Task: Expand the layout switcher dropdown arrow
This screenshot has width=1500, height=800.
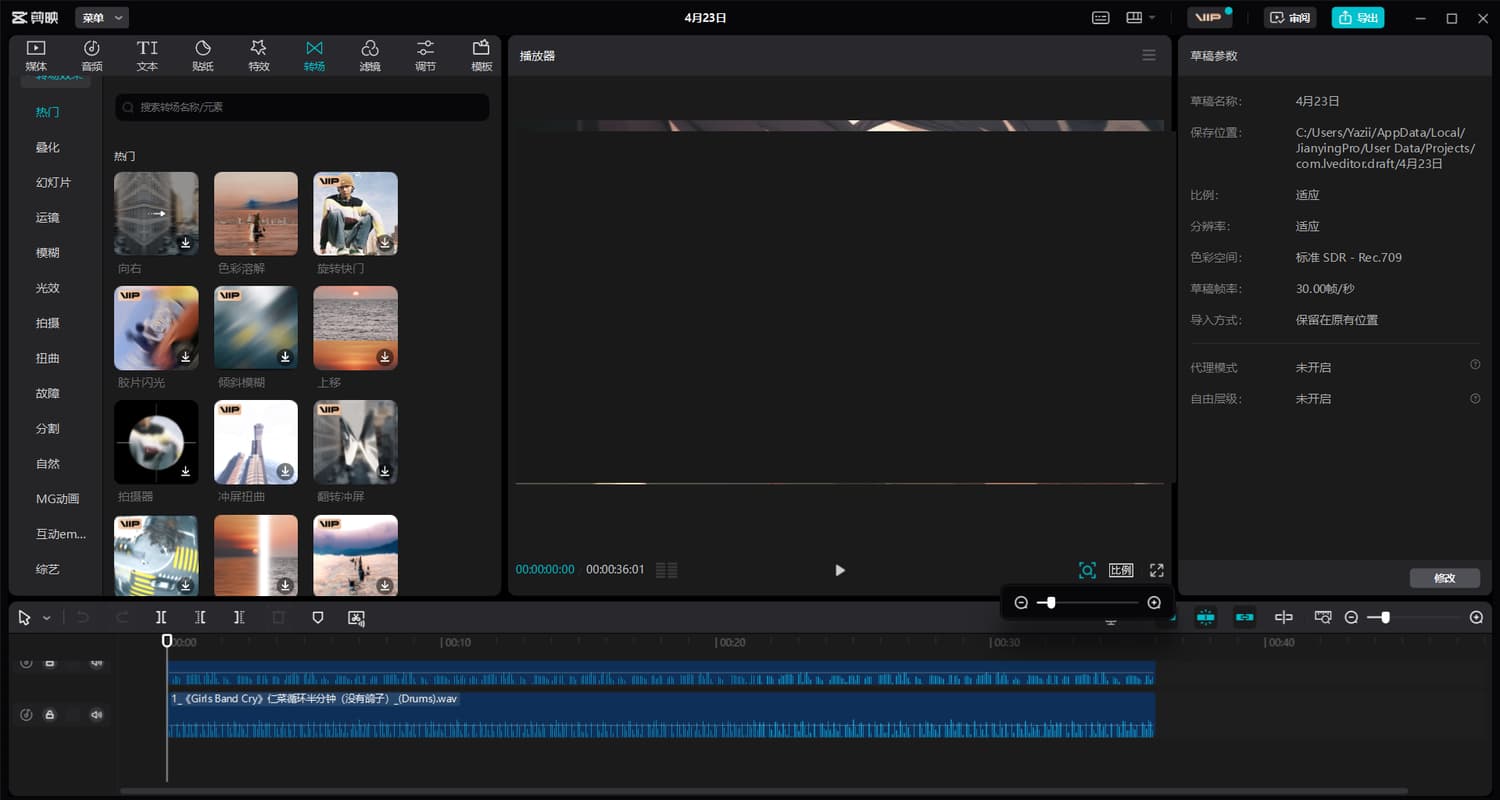Action: coord(1152,18)
